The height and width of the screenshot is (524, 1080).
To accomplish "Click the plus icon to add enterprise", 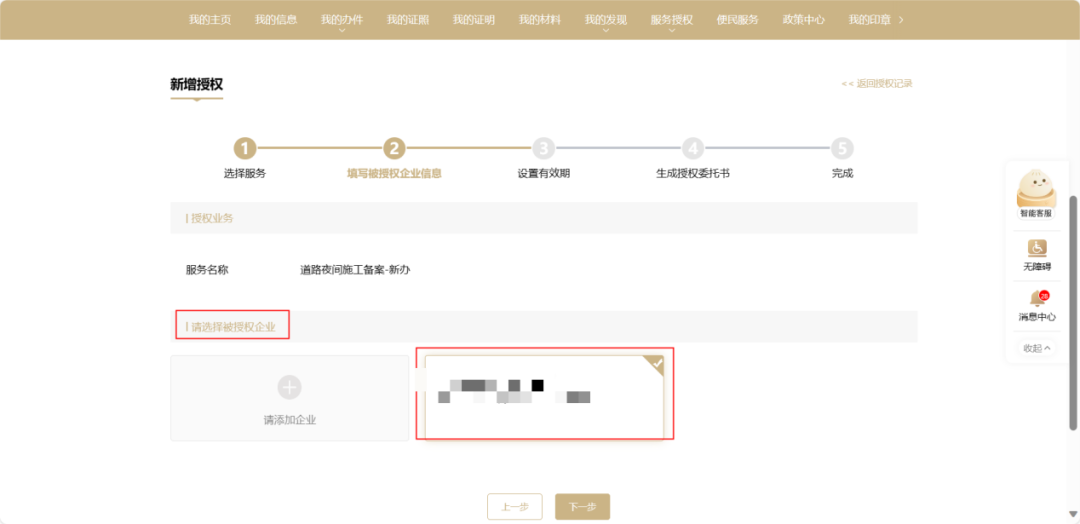I will 289,387.
